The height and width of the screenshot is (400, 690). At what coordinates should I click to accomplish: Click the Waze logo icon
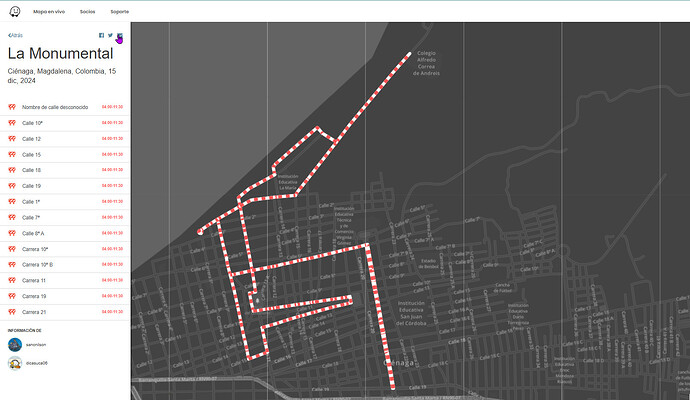coord(14,11)
